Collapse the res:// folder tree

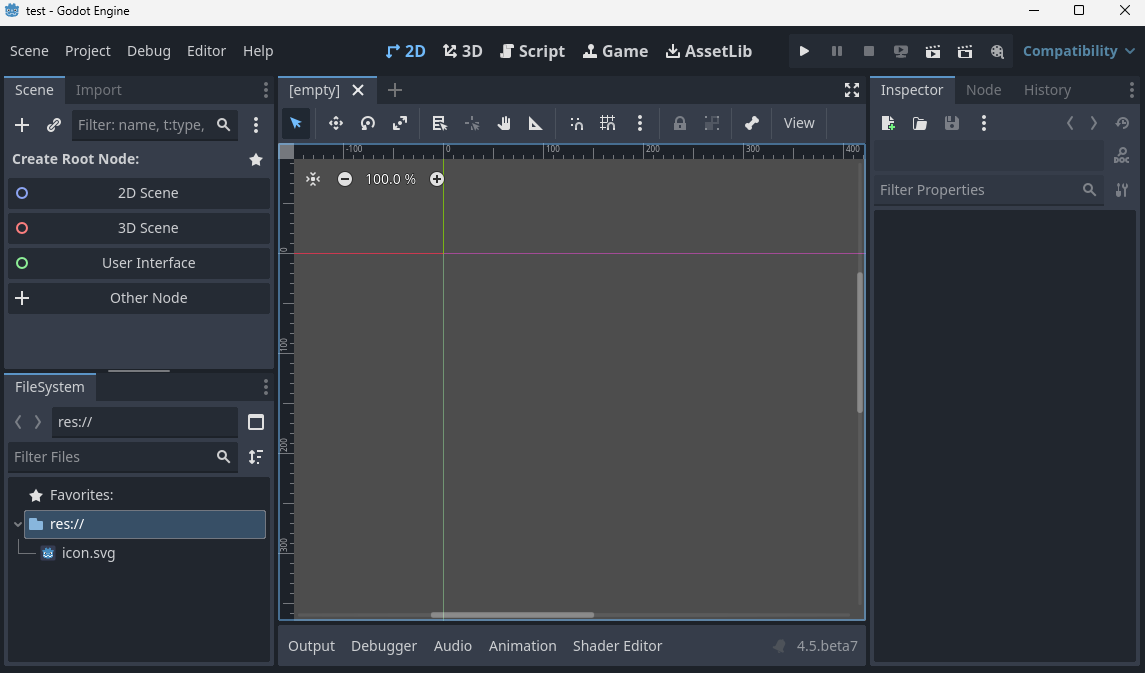pos(18,524)
